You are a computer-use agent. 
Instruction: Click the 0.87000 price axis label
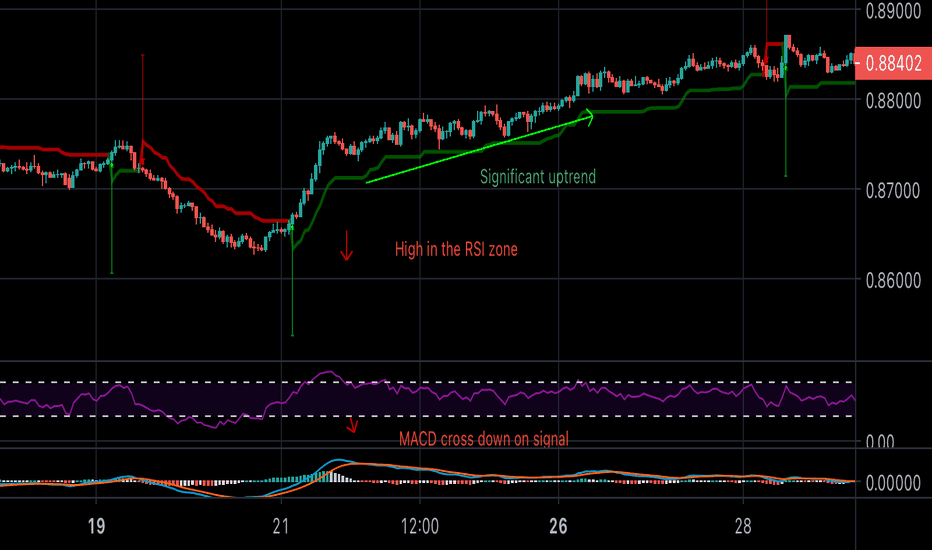[893, 190]
